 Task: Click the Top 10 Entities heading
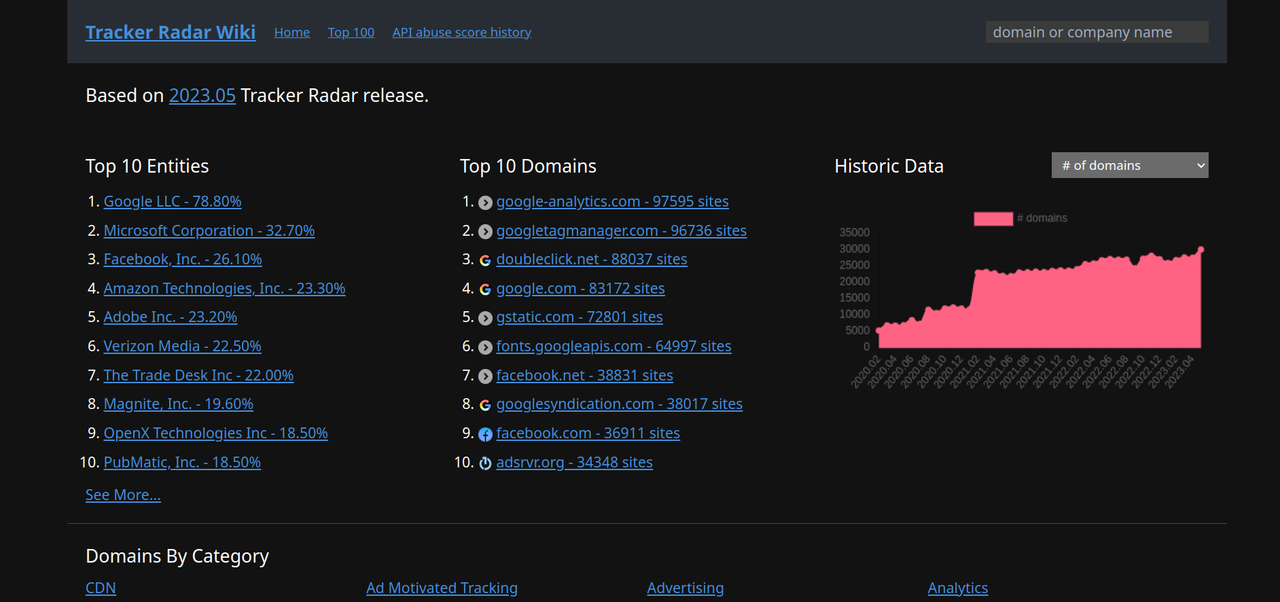[x=147, y=166]
